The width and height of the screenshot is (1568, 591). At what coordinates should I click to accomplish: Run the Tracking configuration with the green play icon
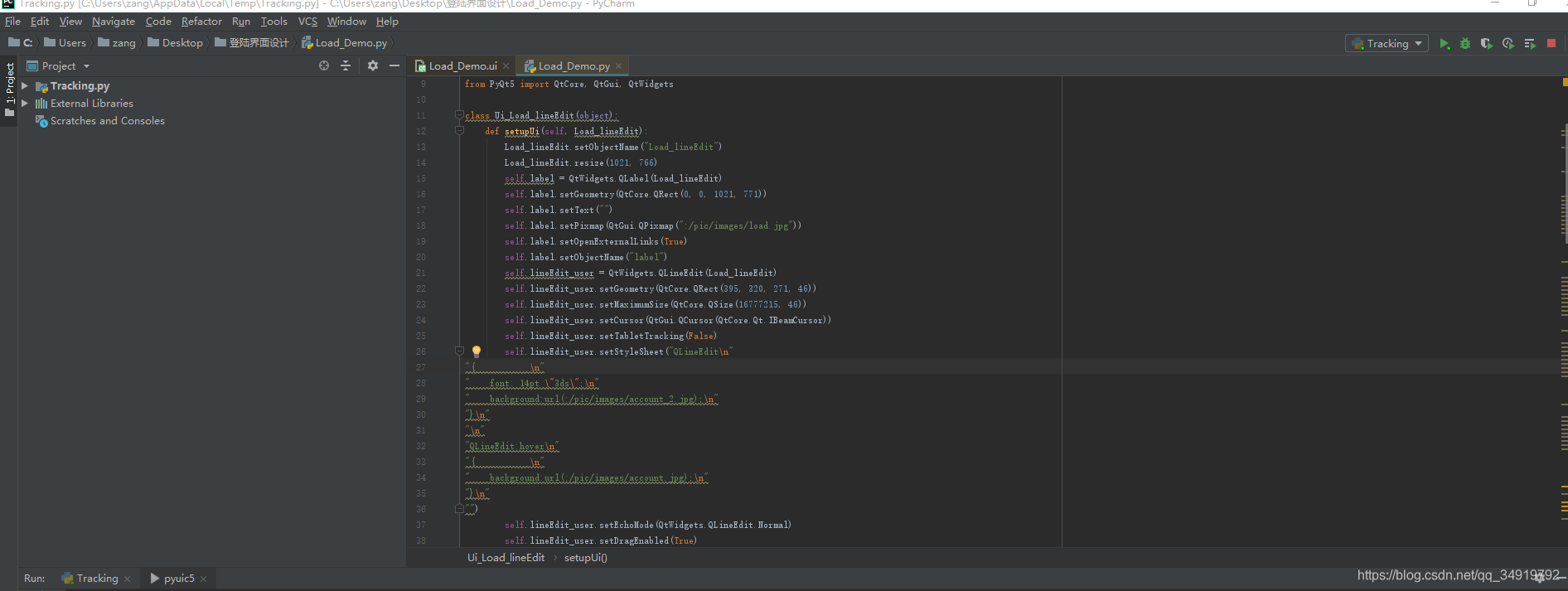pos(1445,44)
